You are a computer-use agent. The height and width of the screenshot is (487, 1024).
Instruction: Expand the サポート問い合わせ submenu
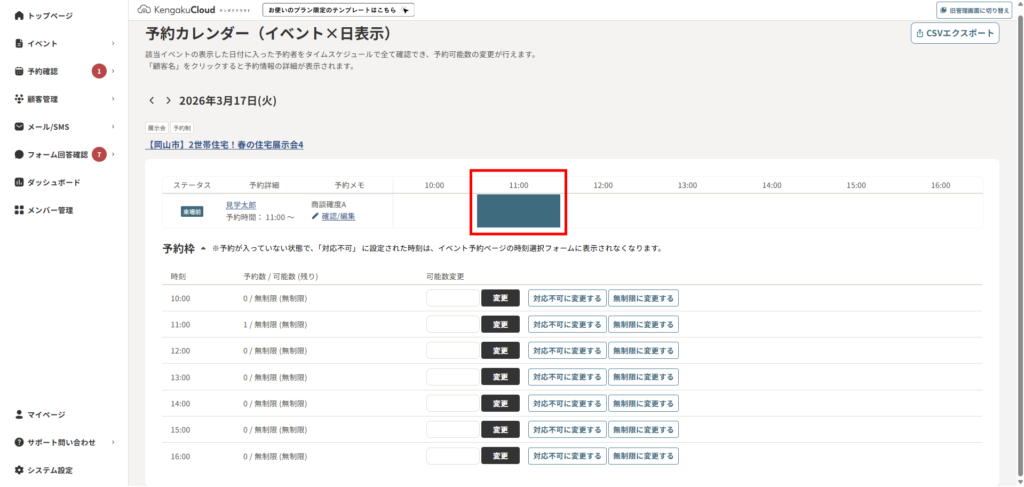113,442
